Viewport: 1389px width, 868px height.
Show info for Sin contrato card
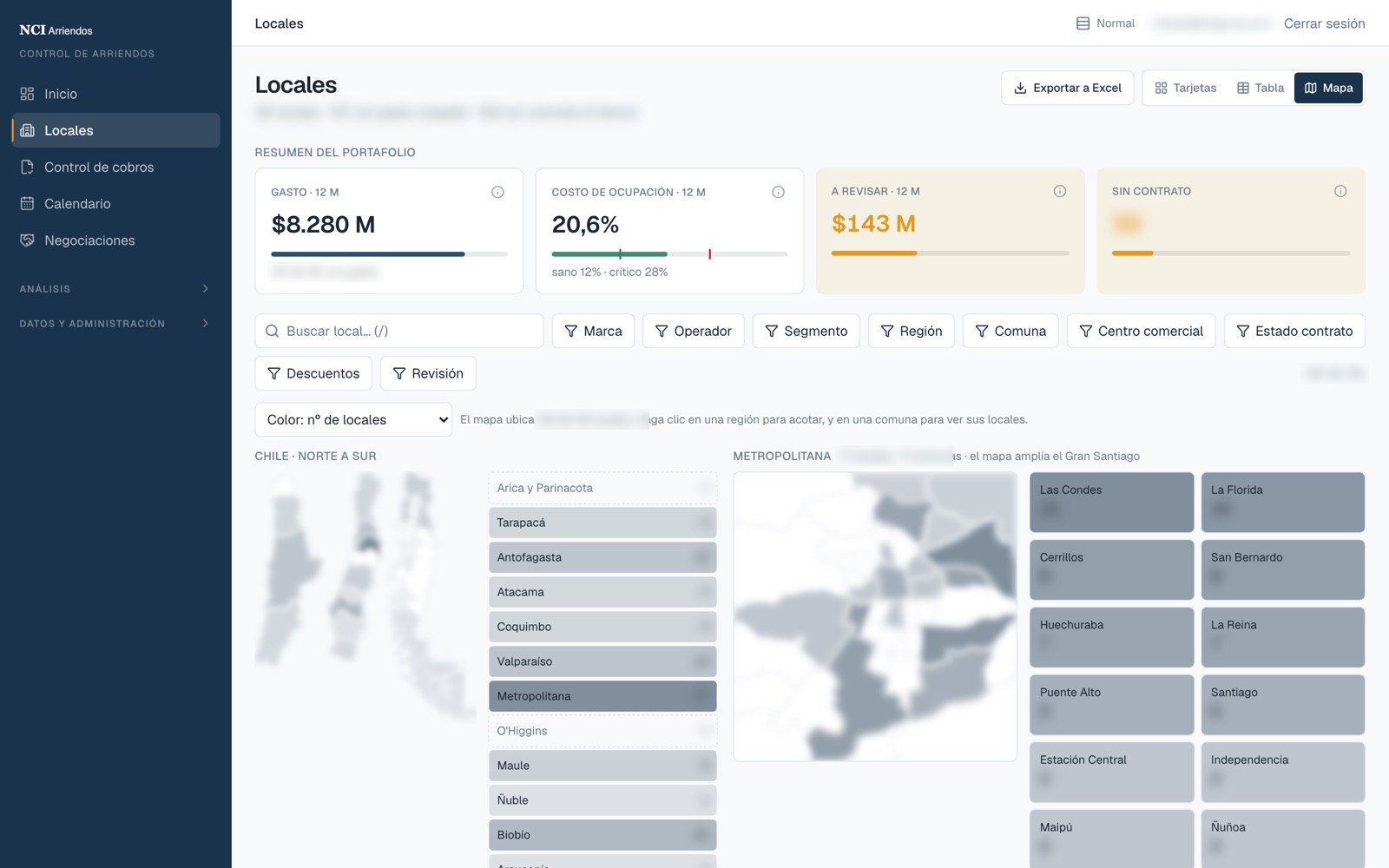[x=1340, y=191]
